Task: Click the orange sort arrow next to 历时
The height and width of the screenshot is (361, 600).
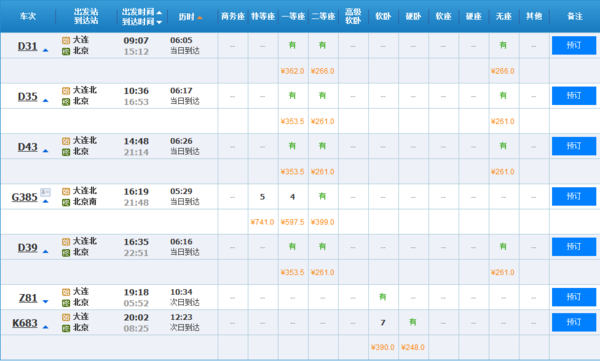Action: point(200,17)
